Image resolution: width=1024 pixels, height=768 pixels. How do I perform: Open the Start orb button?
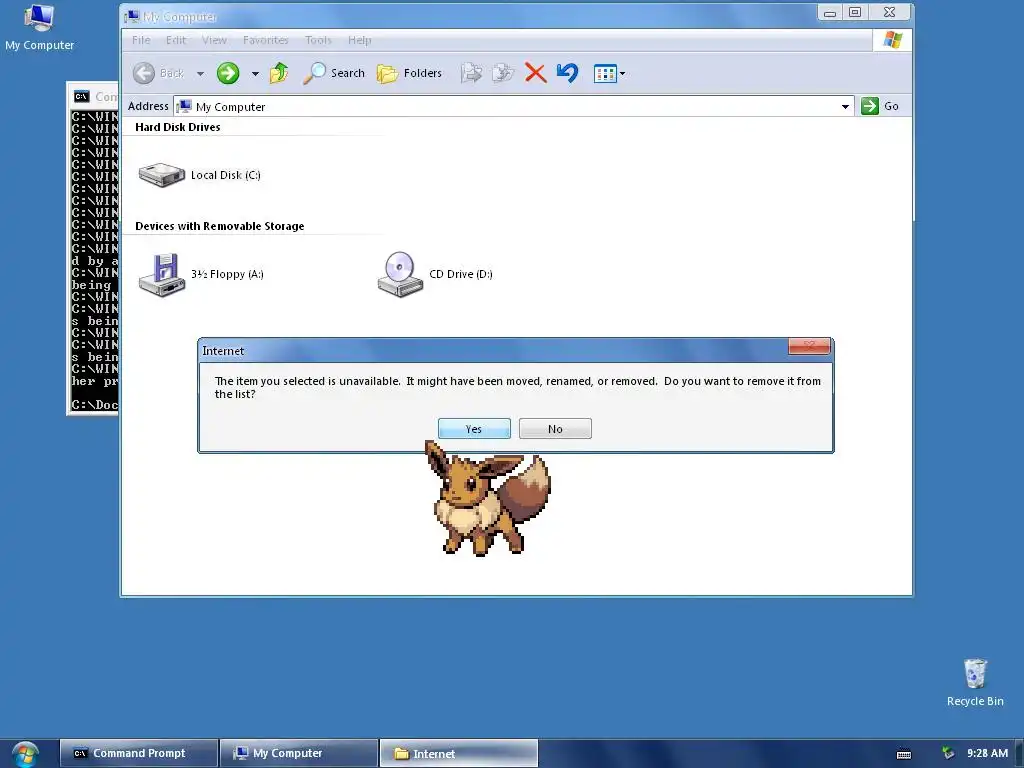(25, 754)
